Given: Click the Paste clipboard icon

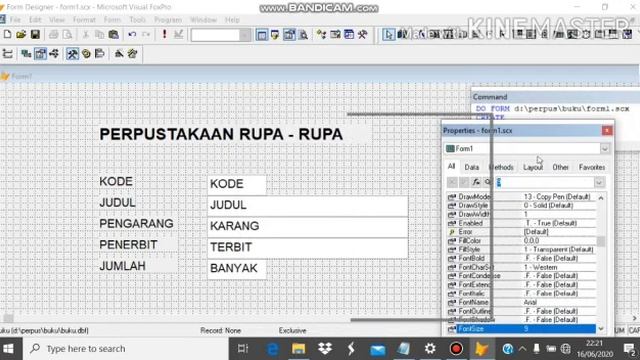Looking at the screenshot, I should pyautogui.click(x=113, y=35).
